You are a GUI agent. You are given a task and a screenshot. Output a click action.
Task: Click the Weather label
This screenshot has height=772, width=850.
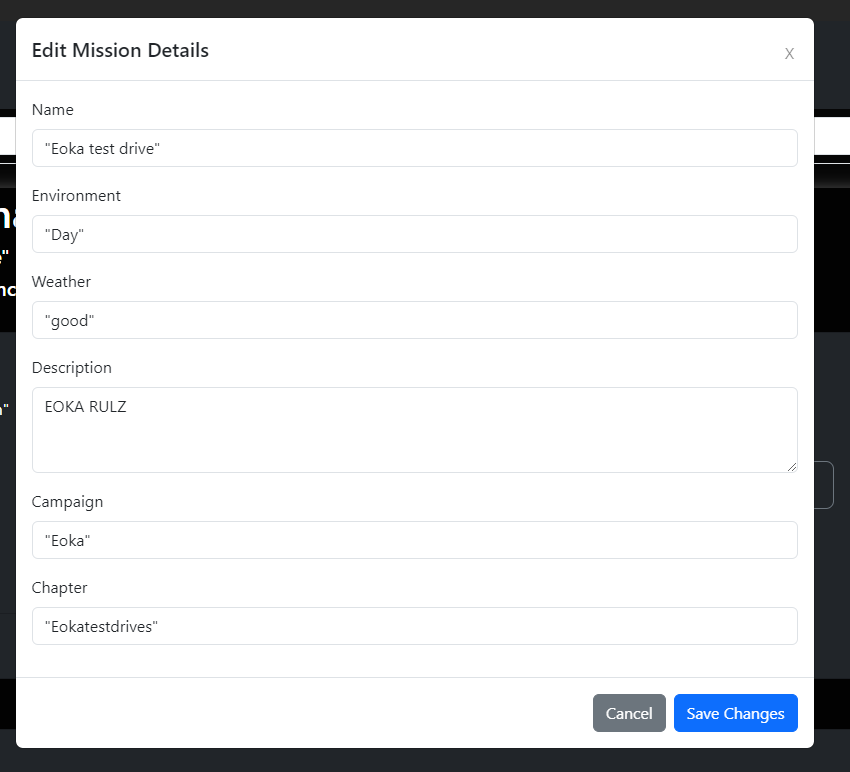[61, 282]
